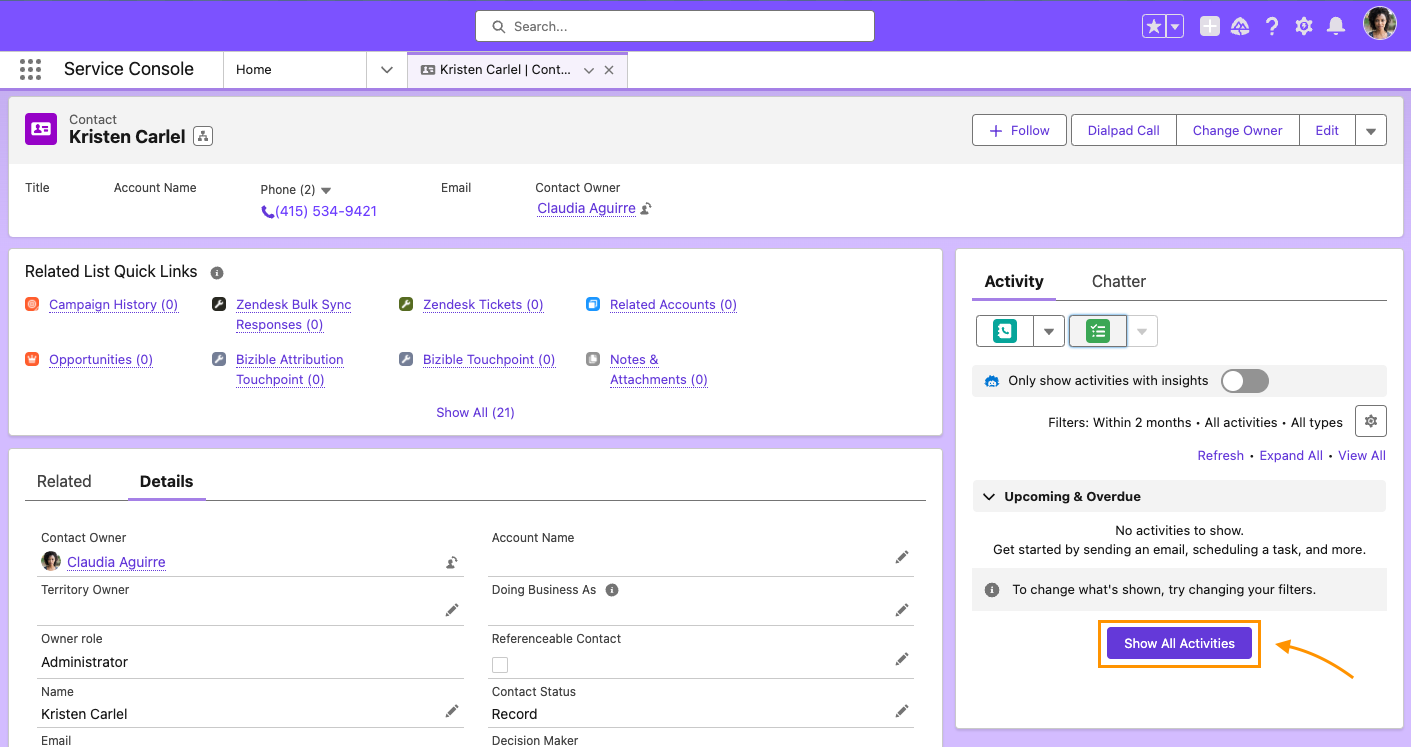Edit Doing Business As pencil icon
The height and width of the screenshot is (747, 1411).
pyautogui.click(x=902, y=609)
